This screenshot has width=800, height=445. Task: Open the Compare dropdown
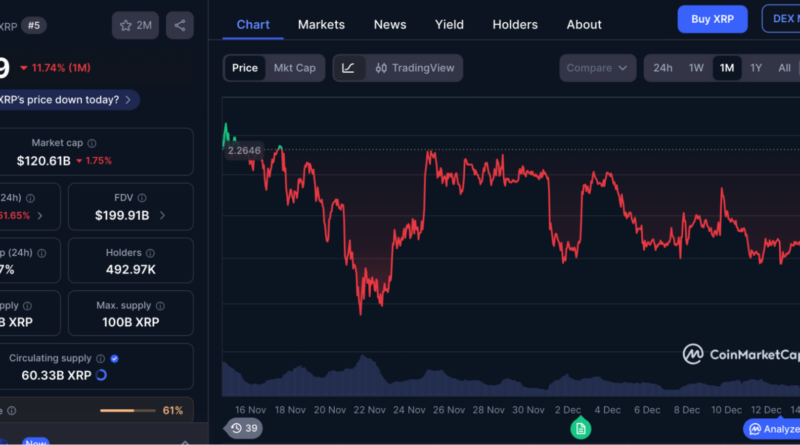pyautogui.click(x=598, y=68)
